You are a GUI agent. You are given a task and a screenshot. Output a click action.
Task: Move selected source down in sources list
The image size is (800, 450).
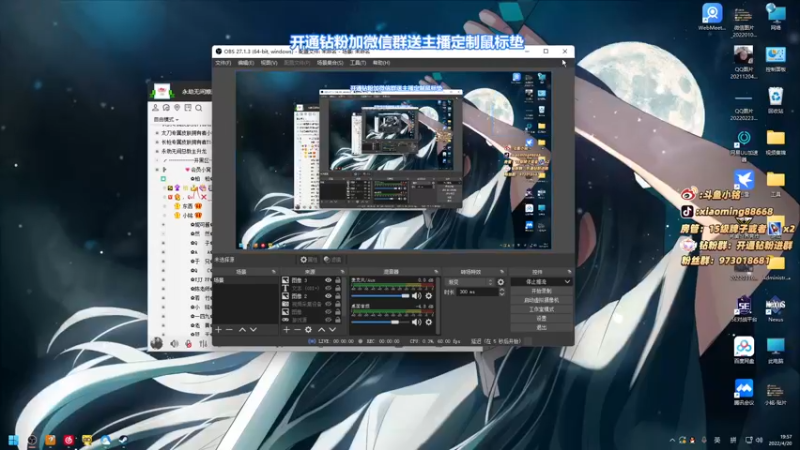pyautogui.click(x=332, y=330)
